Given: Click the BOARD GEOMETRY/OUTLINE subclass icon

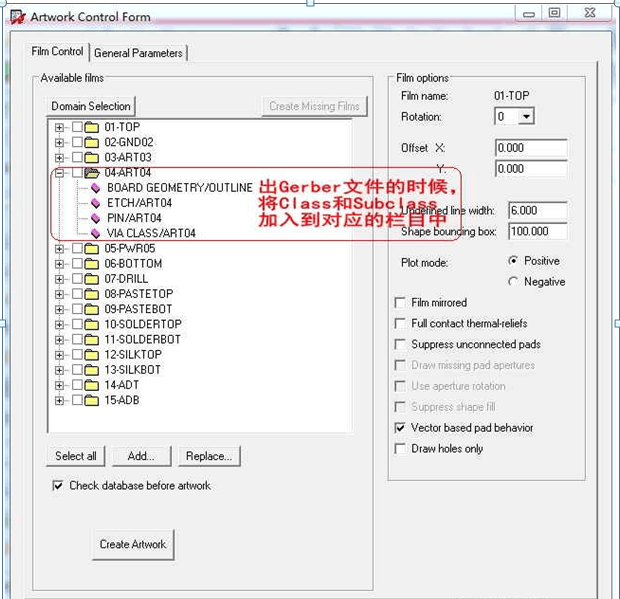Looking at the screenshot, I should (96, 187).
